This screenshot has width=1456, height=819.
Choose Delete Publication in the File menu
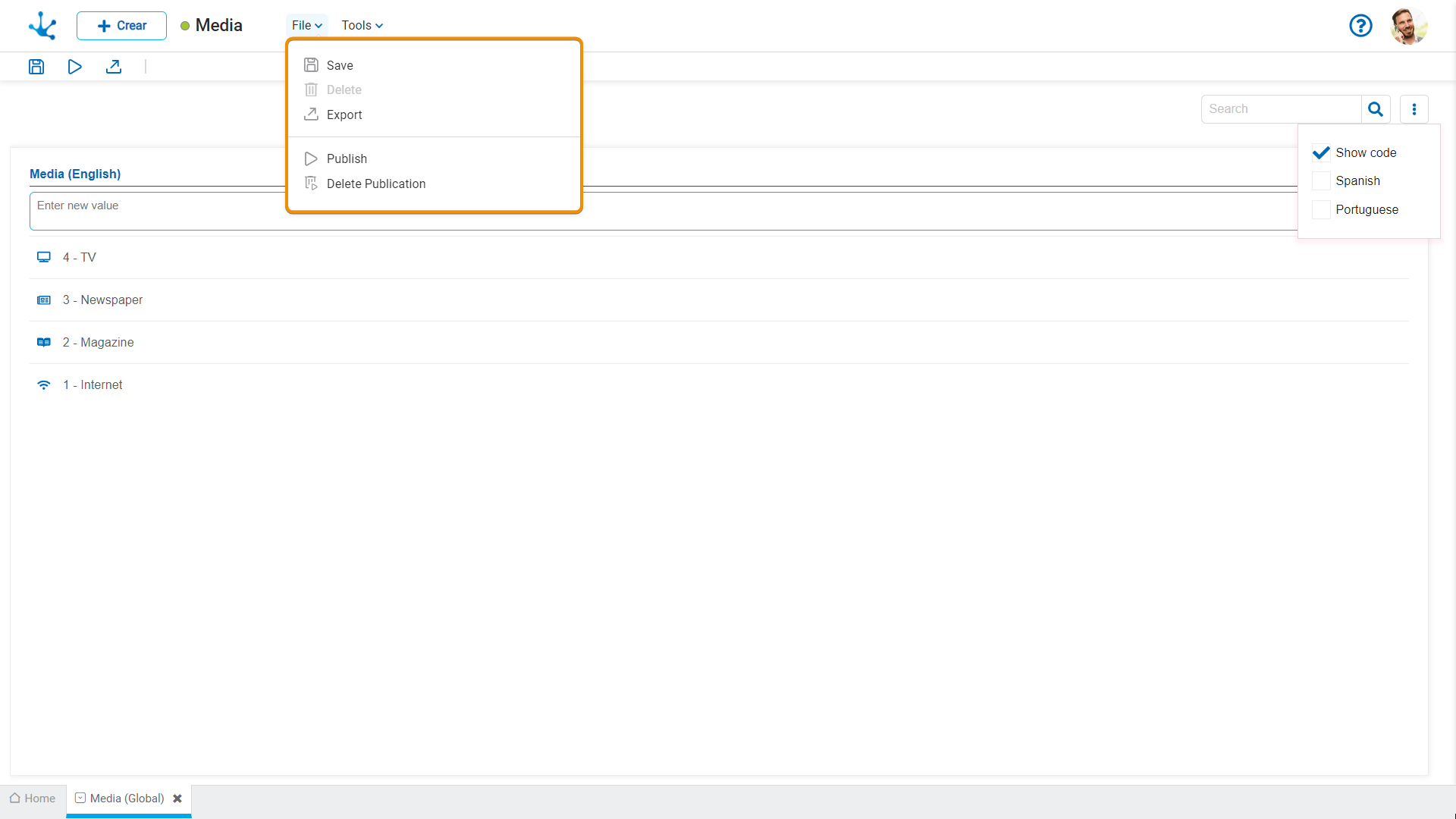pos(375,184)
